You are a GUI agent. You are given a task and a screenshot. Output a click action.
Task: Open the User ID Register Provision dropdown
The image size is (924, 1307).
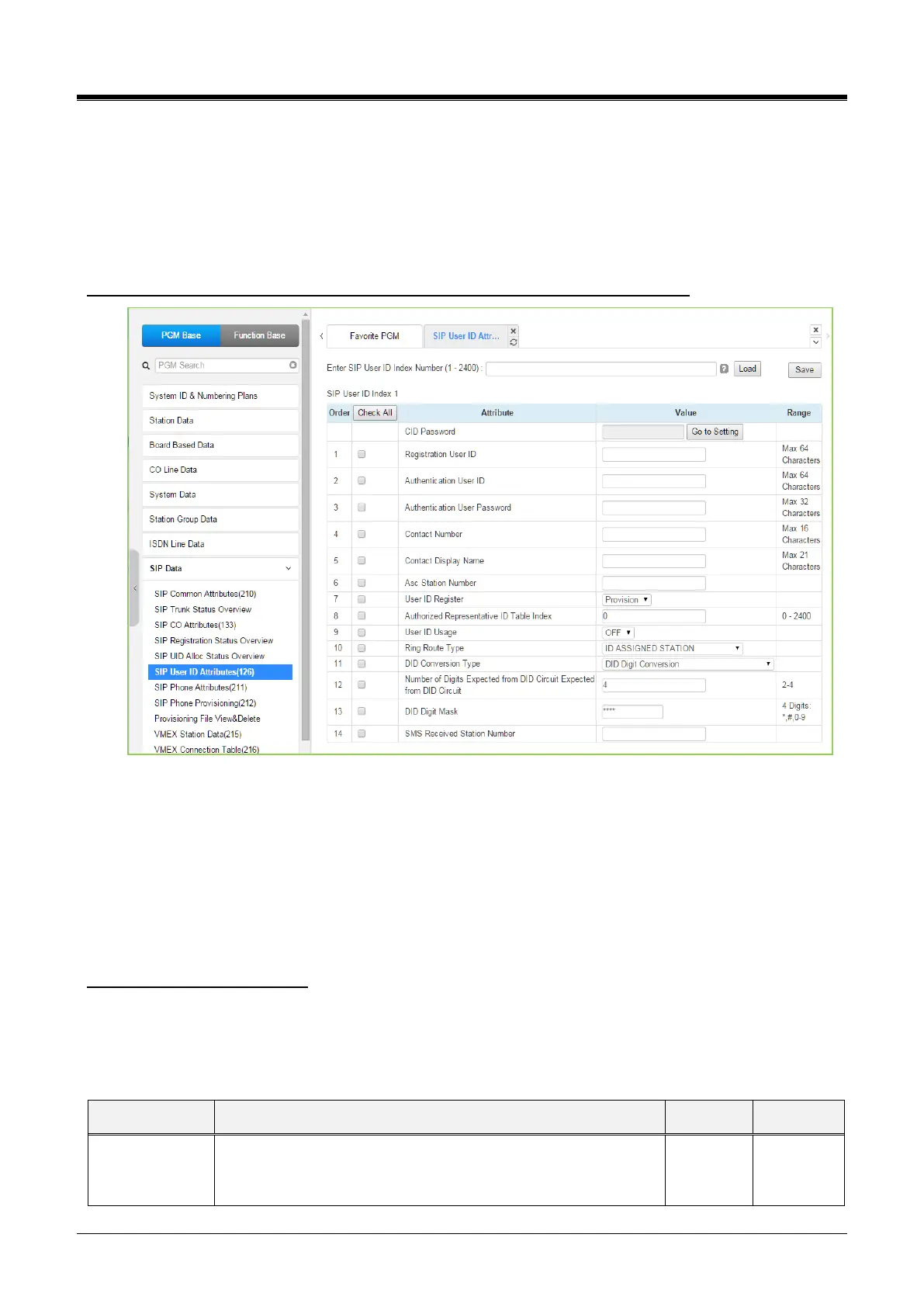click(x=627, y=600)
